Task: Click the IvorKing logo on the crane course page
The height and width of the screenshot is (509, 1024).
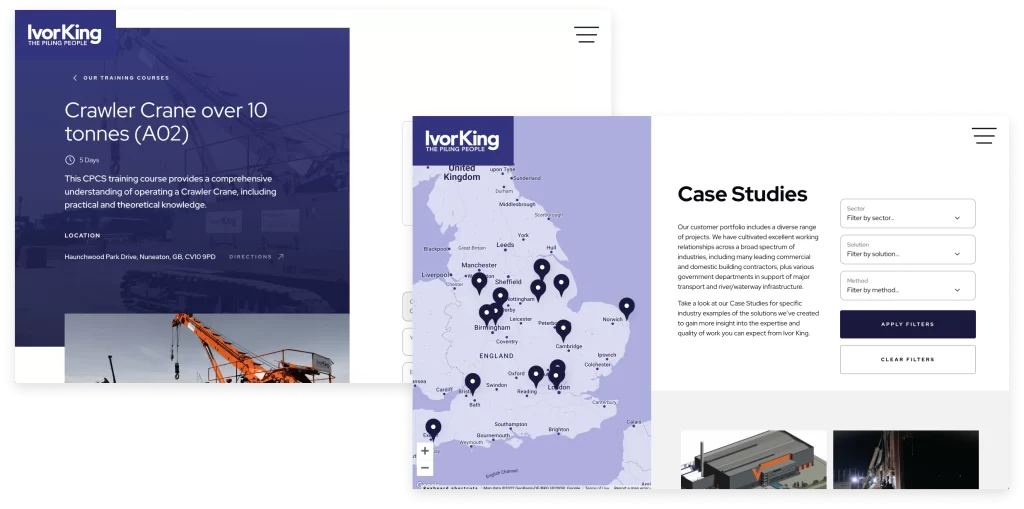Action: point(64,35)
